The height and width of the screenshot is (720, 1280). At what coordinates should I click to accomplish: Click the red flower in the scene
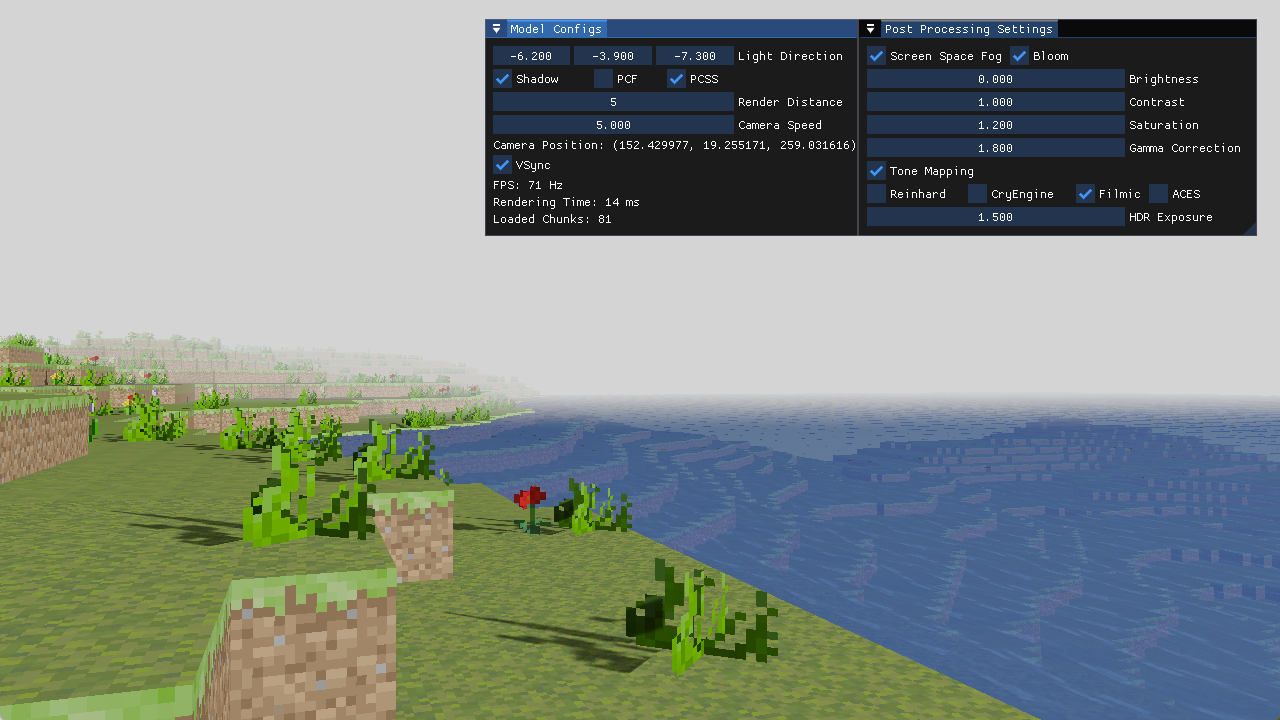click(529, 507)
